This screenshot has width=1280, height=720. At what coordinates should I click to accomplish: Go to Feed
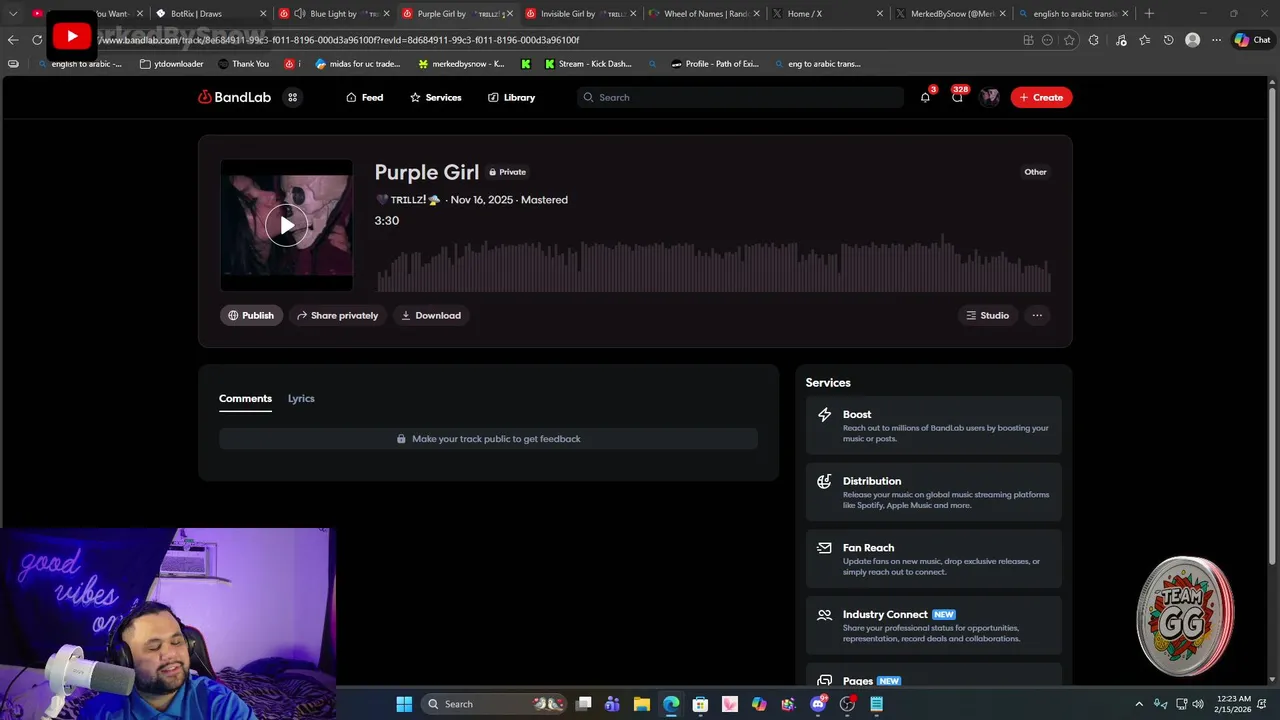pos(364,97)
